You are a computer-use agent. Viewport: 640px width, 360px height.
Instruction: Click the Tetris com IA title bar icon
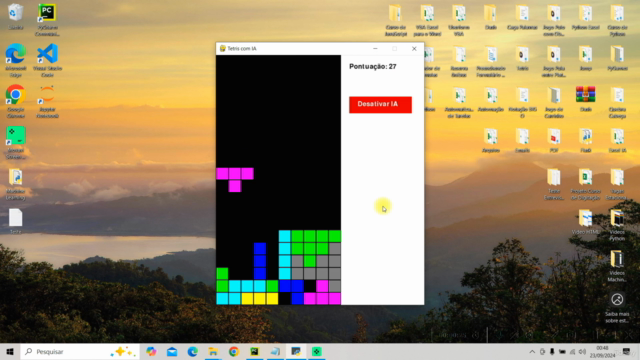point(222,49)
